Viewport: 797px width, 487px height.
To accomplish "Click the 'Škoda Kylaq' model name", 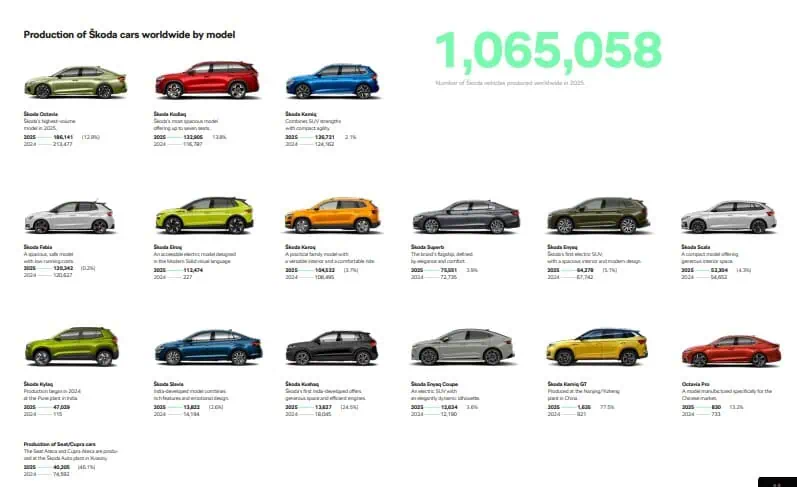I will tap(38, 384).
